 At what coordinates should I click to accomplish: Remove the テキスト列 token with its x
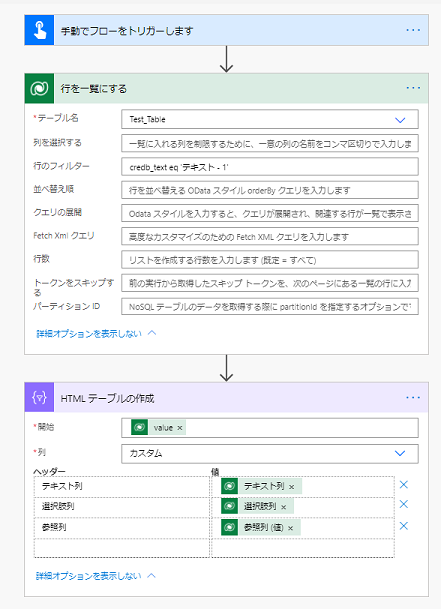292,487
